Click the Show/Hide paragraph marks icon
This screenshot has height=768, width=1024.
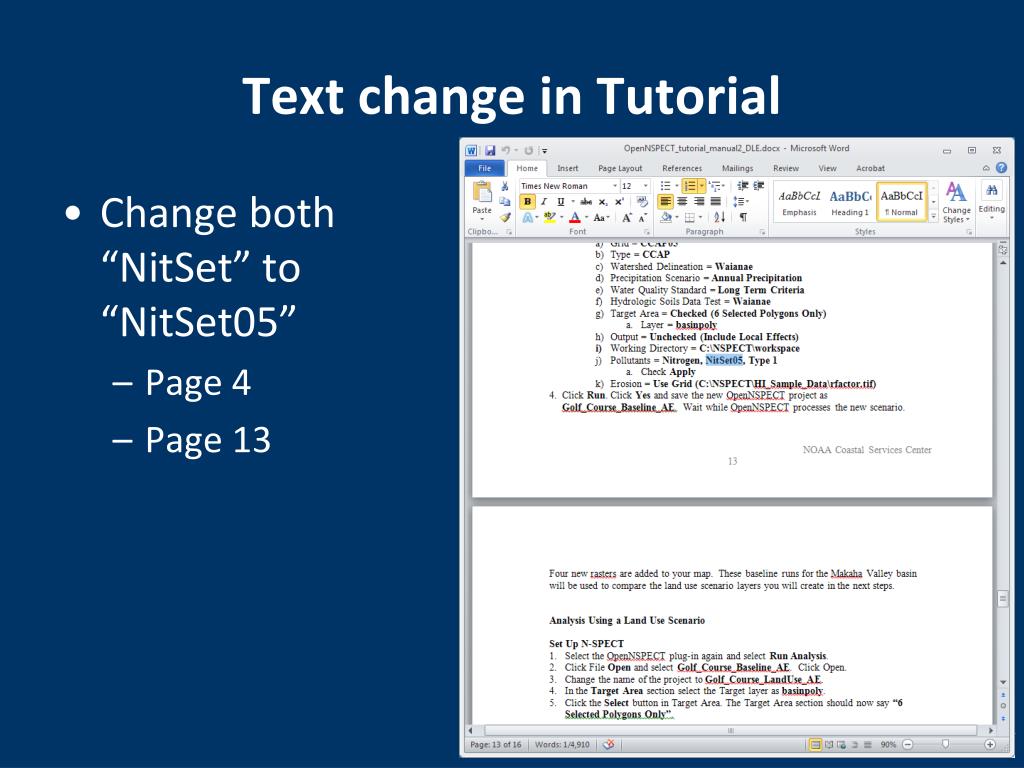pos(743,217)
